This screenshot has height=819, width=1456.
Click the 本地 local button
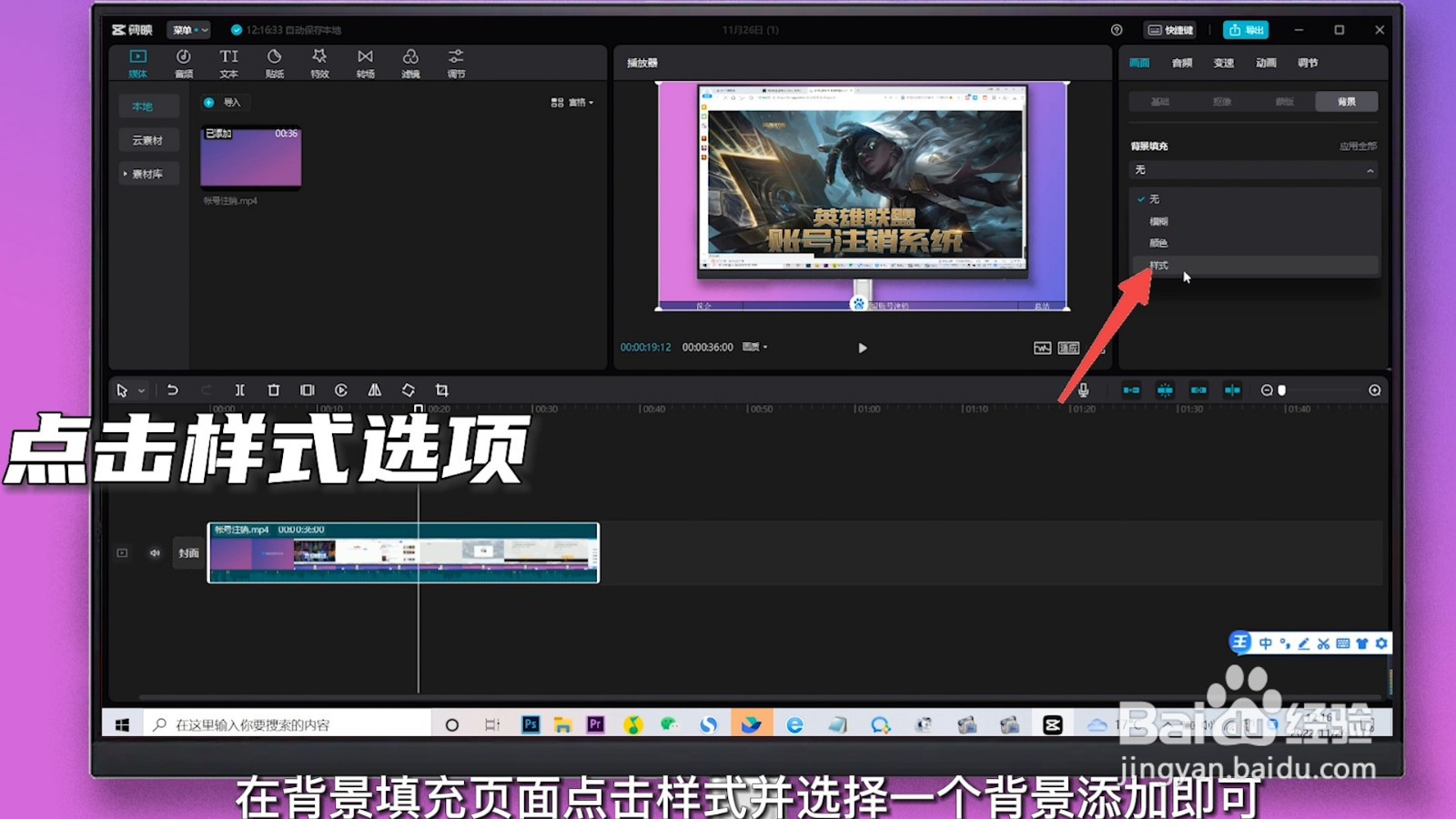(148, 106)
